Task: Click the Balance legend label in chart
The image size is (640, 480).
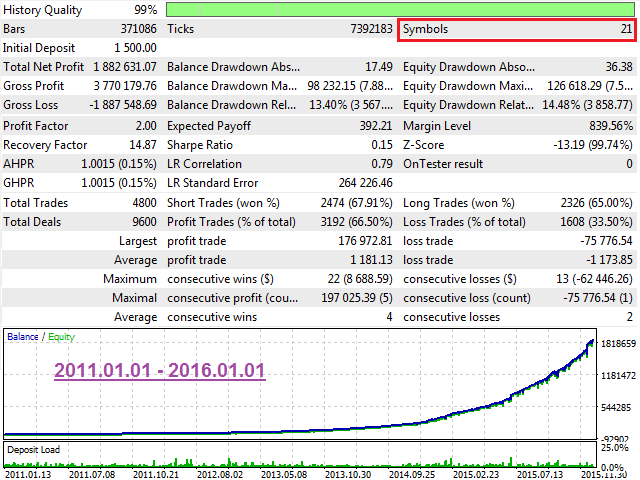Action: click(x=23, y=337)
